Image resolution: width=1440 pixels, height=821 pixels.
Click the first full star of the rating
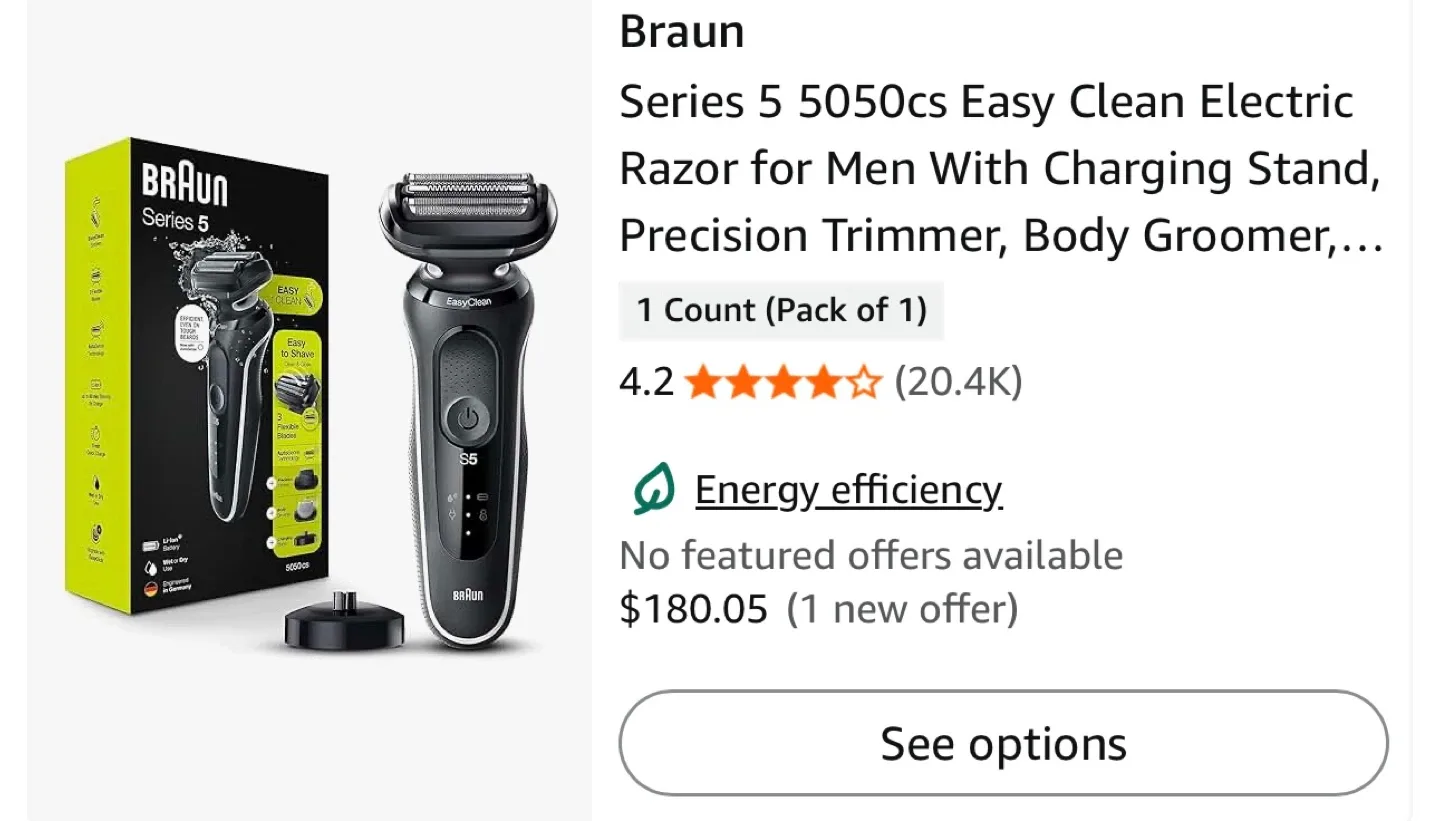703,381
